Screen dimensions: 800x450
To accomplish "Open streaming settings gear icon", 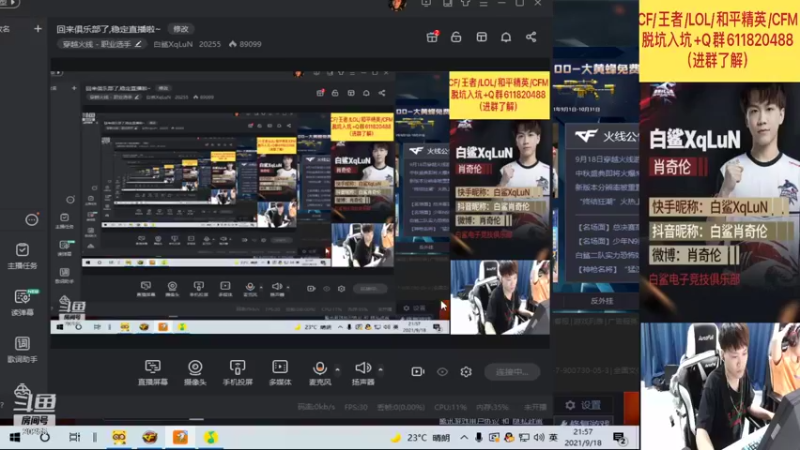I will point(466,371).
